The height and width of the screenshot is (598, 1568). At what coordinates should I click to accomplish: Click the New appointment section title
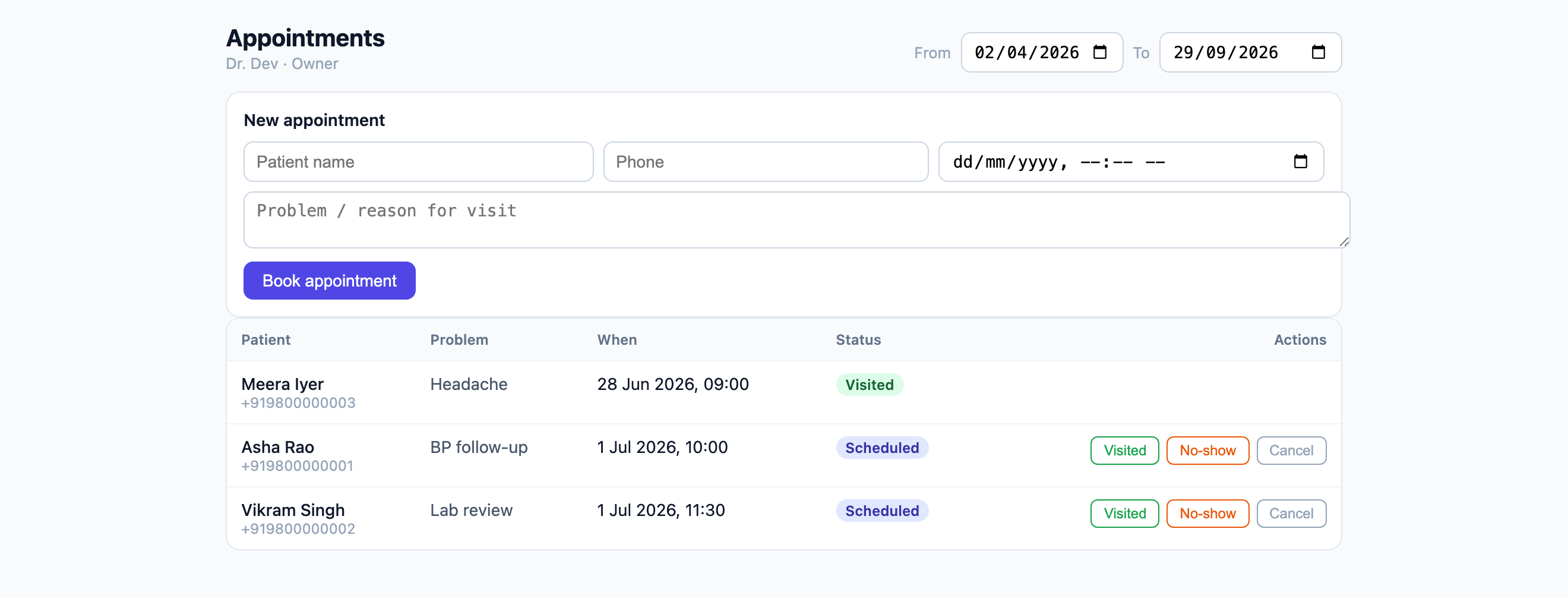click(x=314, y=121)
